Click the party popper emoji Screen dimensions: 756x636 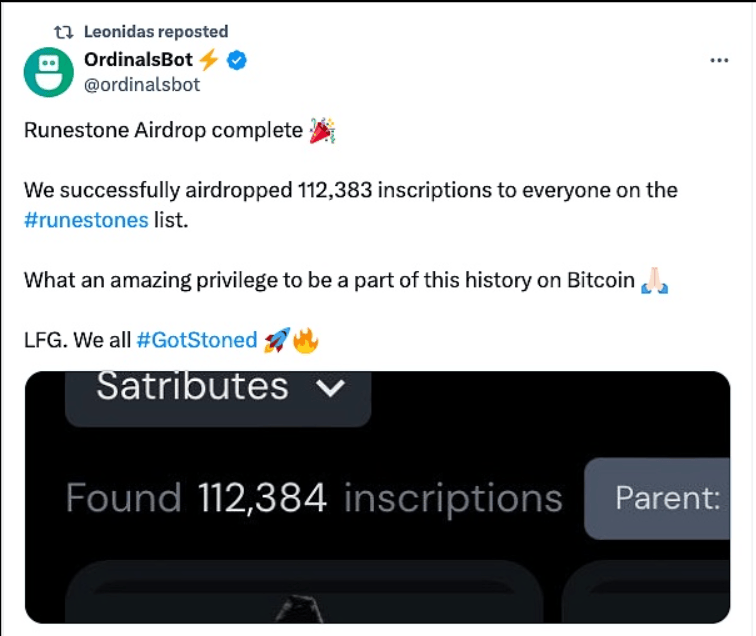pyautogui.click(x=321, y=132)
